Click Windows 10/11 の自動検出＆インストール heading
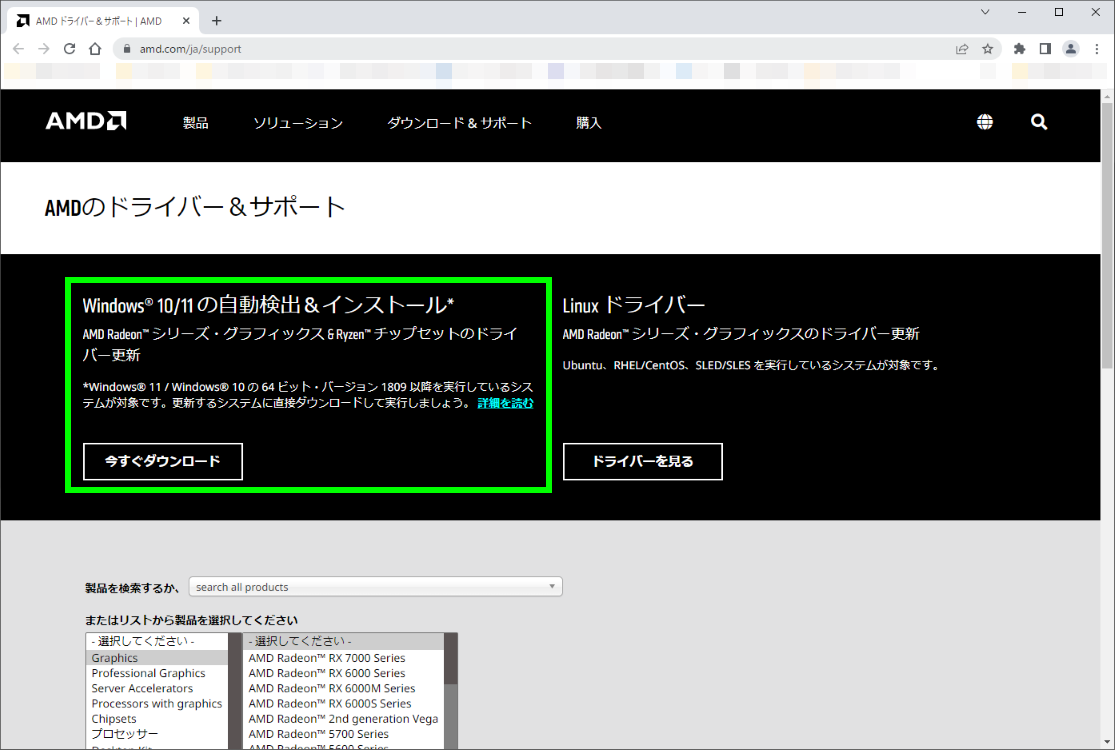 pyautogui.click(x=268, y=306)
